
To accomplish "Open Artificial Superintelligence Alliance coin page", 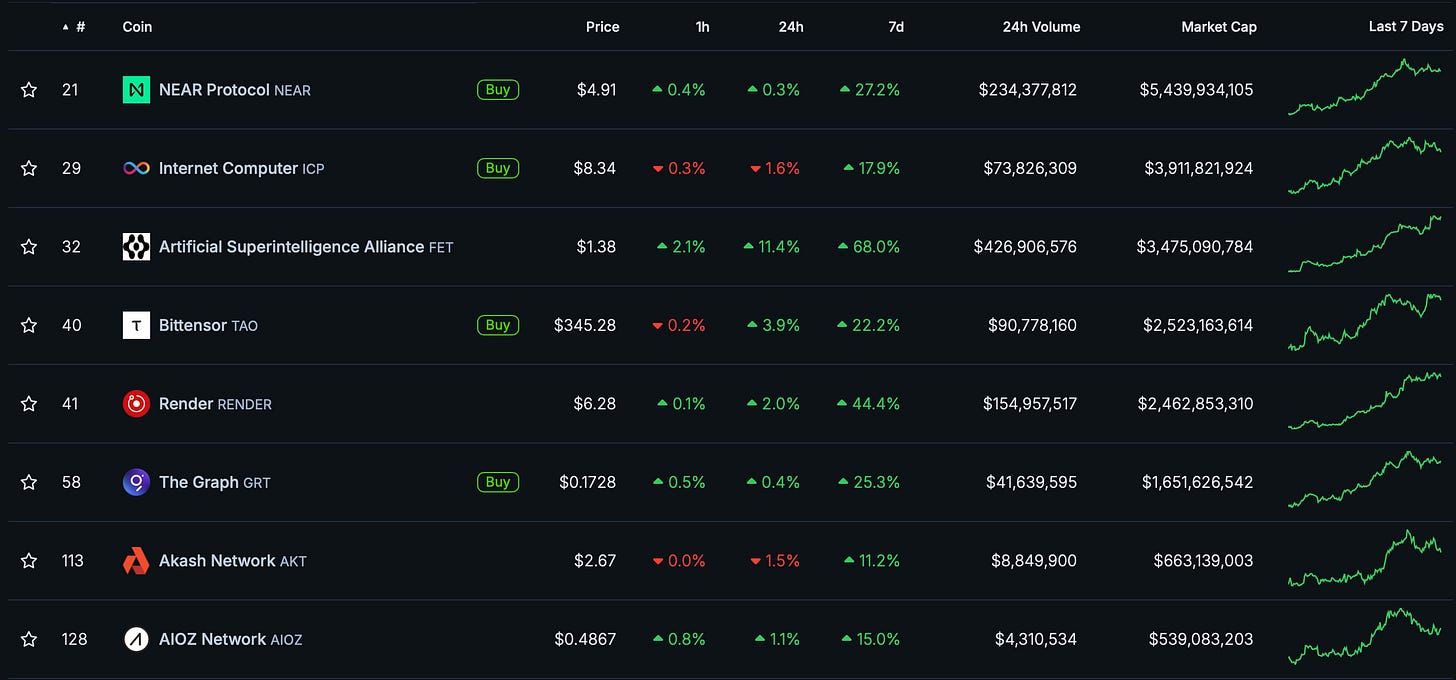I will [x=306, y=247].
